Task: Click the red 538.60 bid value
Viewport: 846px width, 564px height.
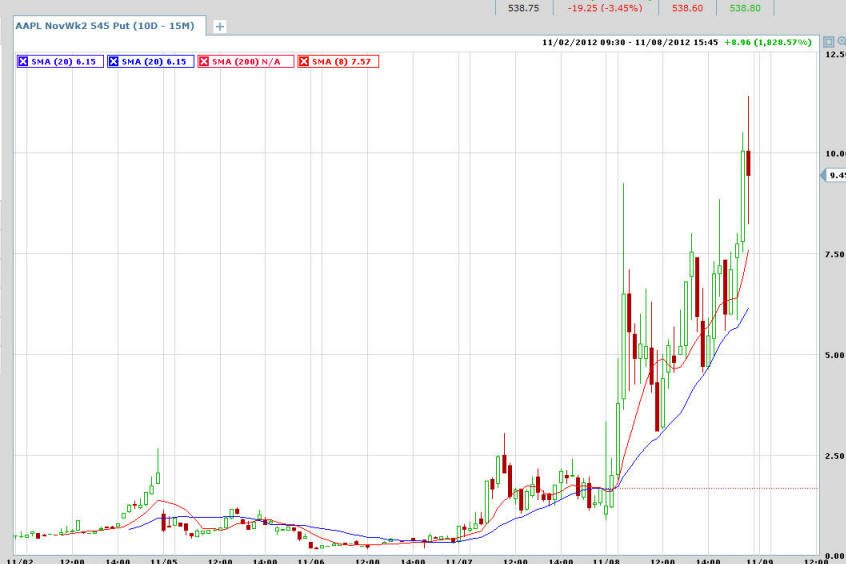Action: click(x=687, y=8)
